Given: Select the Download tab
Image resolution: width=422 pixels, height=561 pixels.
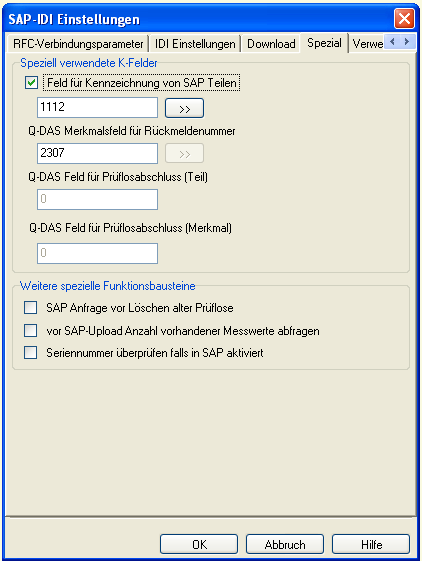Looking at the screenshot, I should coord(271,44).
